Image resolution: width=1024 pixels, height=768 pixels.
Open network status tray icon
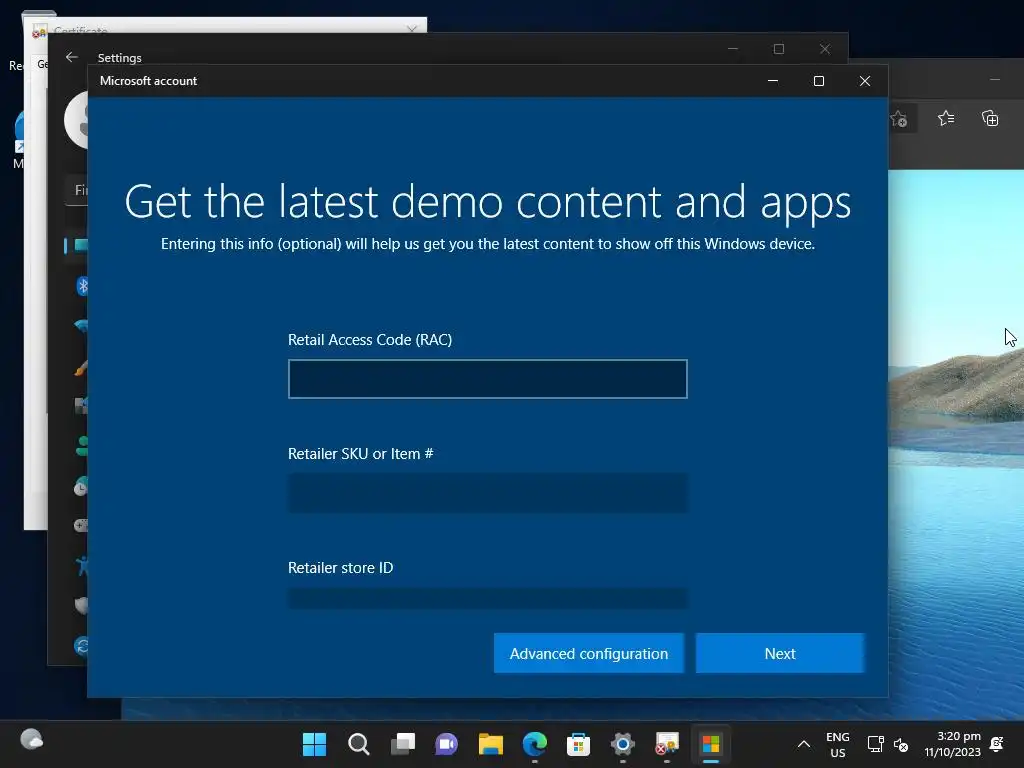click(875, 744)
